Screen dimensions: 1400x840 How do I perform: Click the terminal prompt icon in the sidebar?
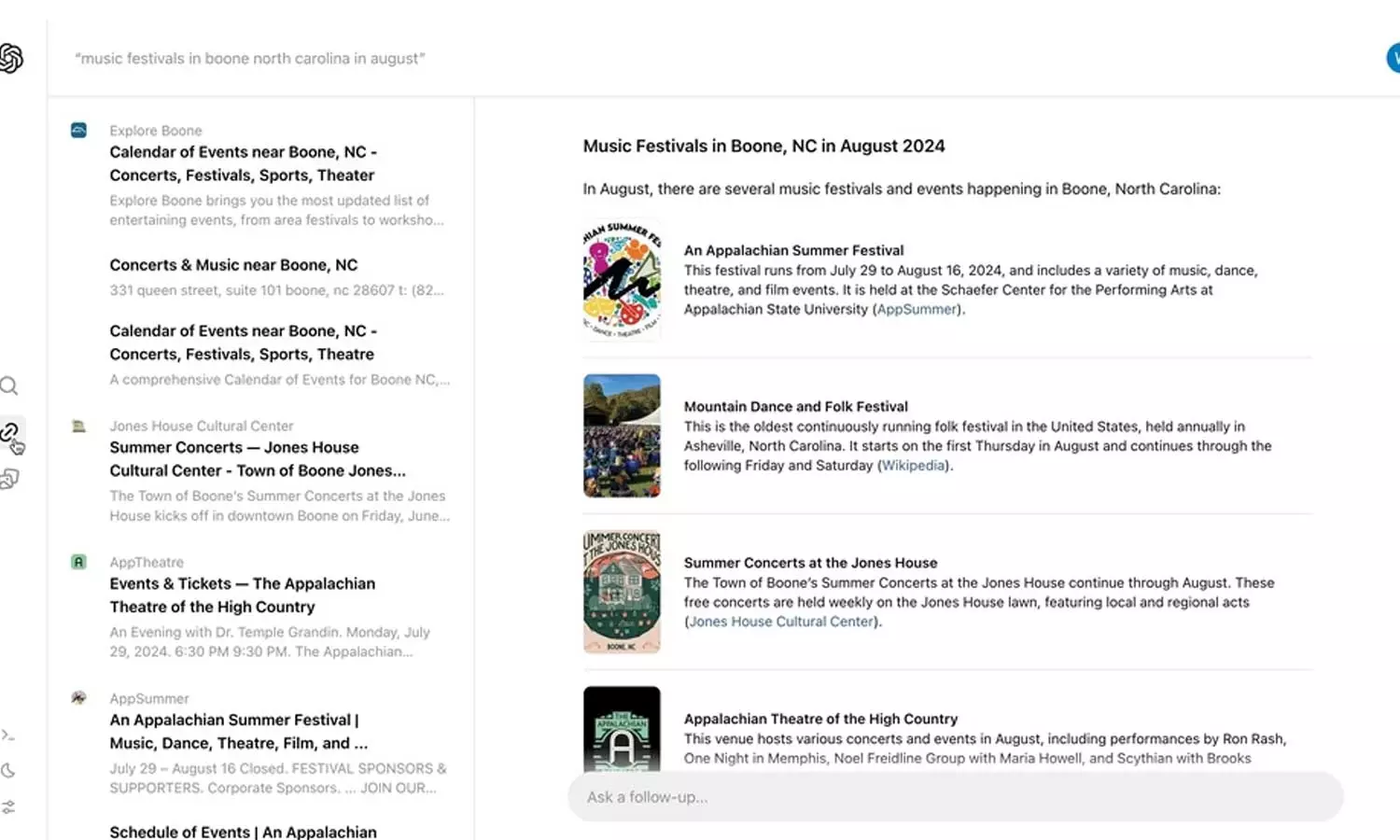click(x=8, y=735)
